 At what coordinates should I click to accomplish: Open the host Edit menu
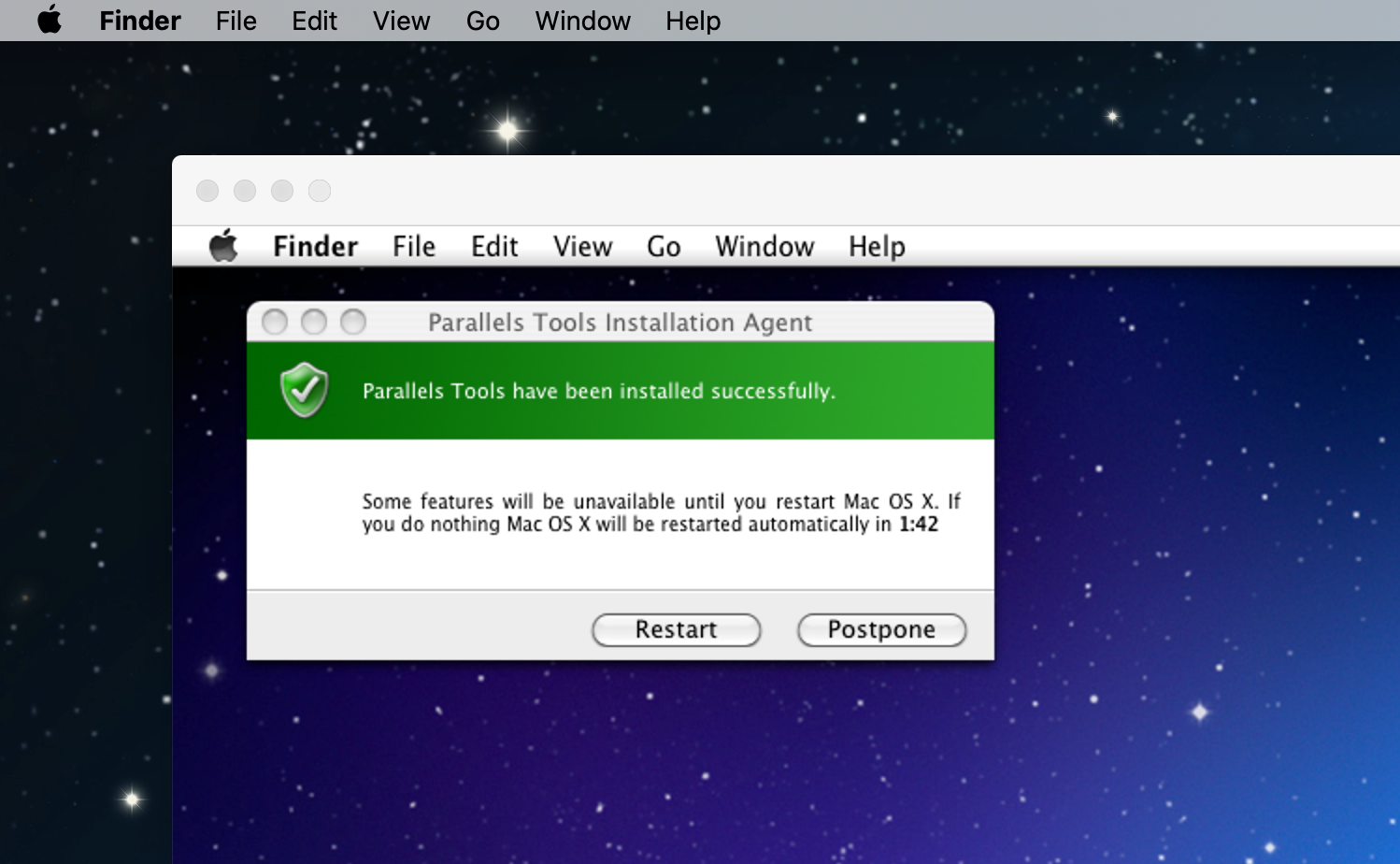314,21
